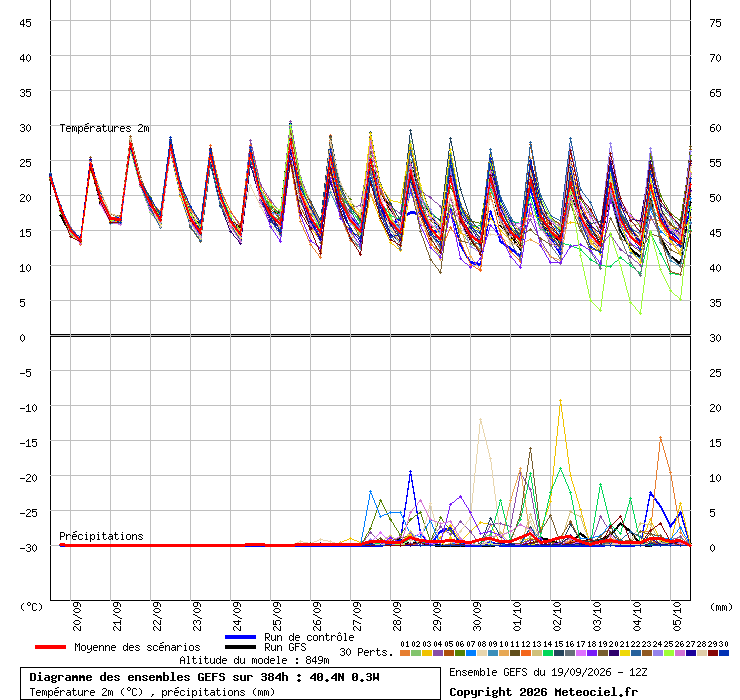The width and height of the screenshot is (740, 700).
Task: Click the purple perturbation 18 legend swatch
Action: click(x=591, y=653)
